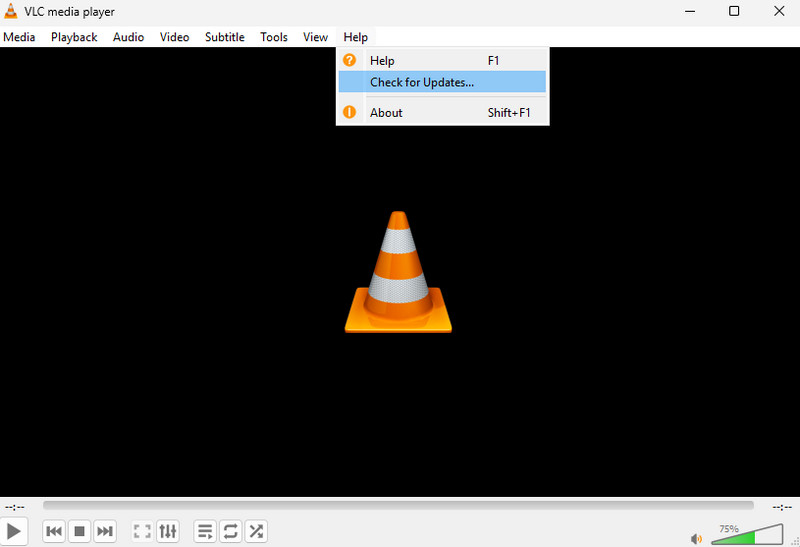
Task: Click the elapsed time label
Action: pos(15,507)
